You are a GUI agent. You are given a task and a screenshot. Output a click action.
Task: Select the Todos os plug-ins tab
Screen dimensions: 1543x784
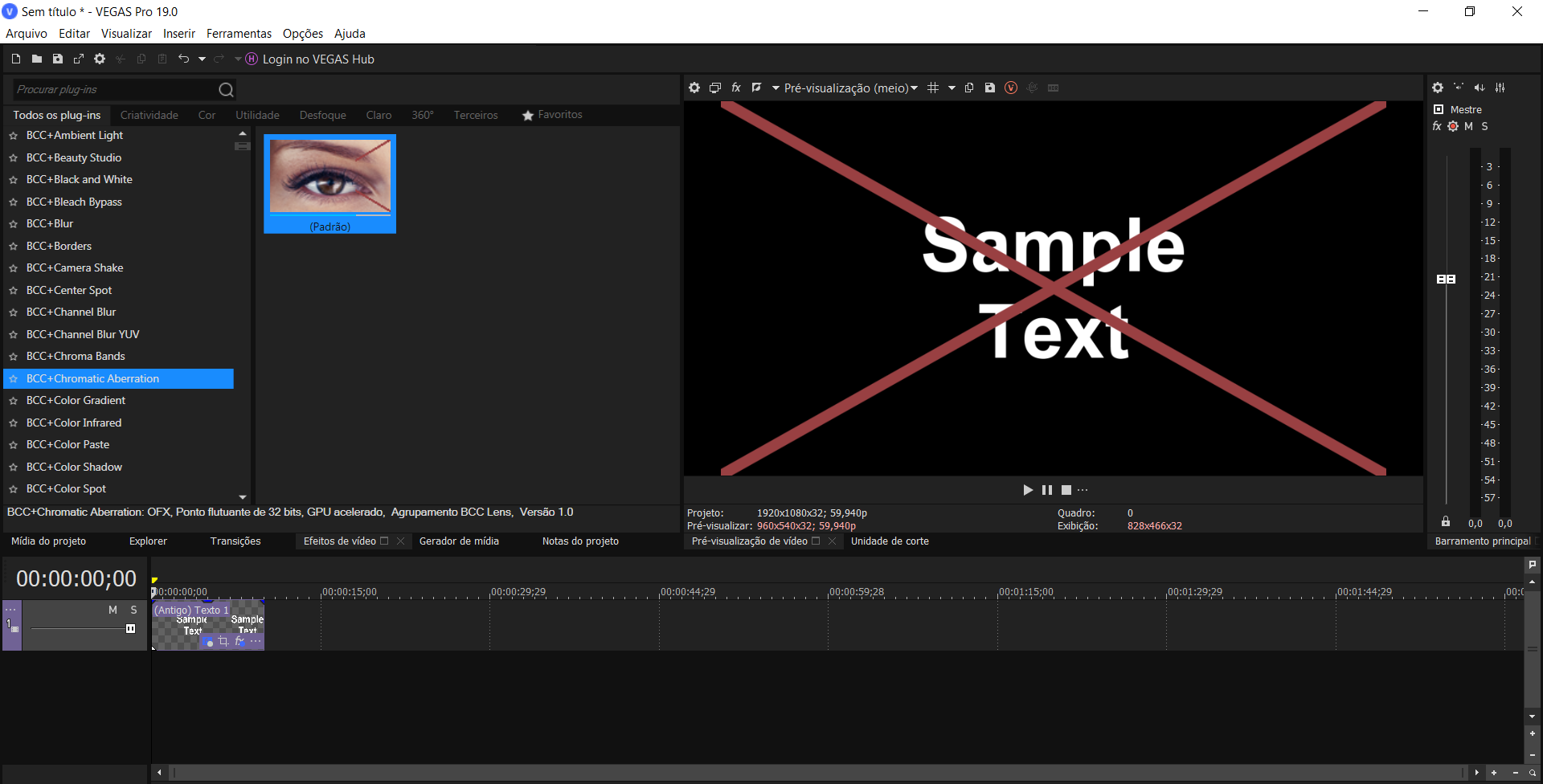[57, 115]
